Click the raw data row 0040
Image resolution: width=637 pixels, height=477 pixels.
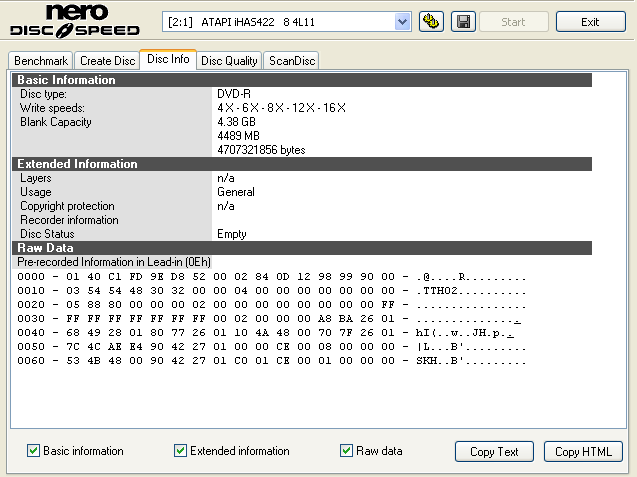[x=266, y=333]
